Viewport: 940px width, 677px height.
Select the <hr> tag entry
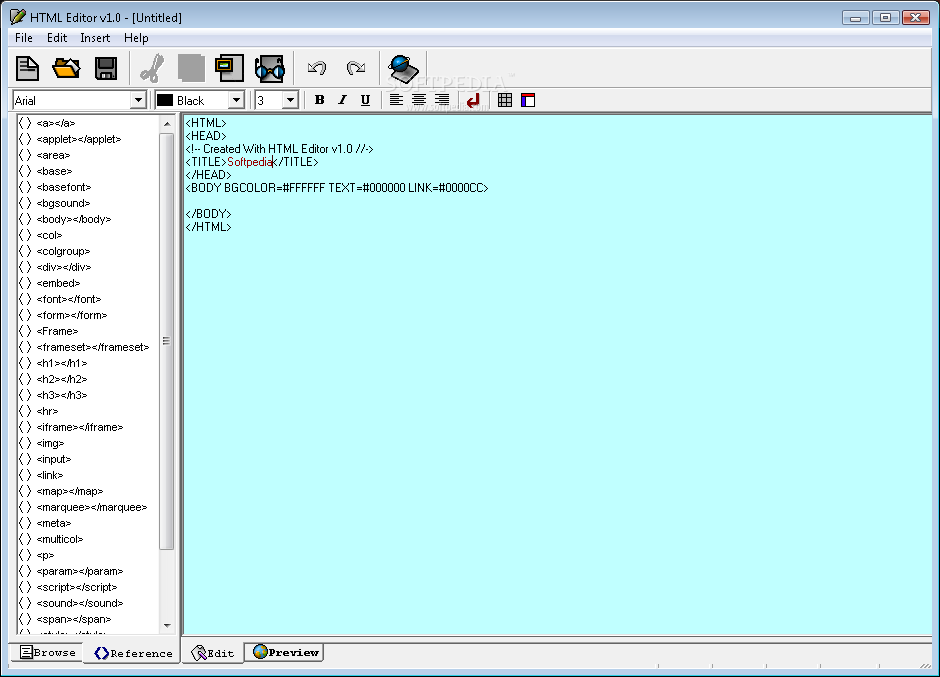[x=47, y=411]
